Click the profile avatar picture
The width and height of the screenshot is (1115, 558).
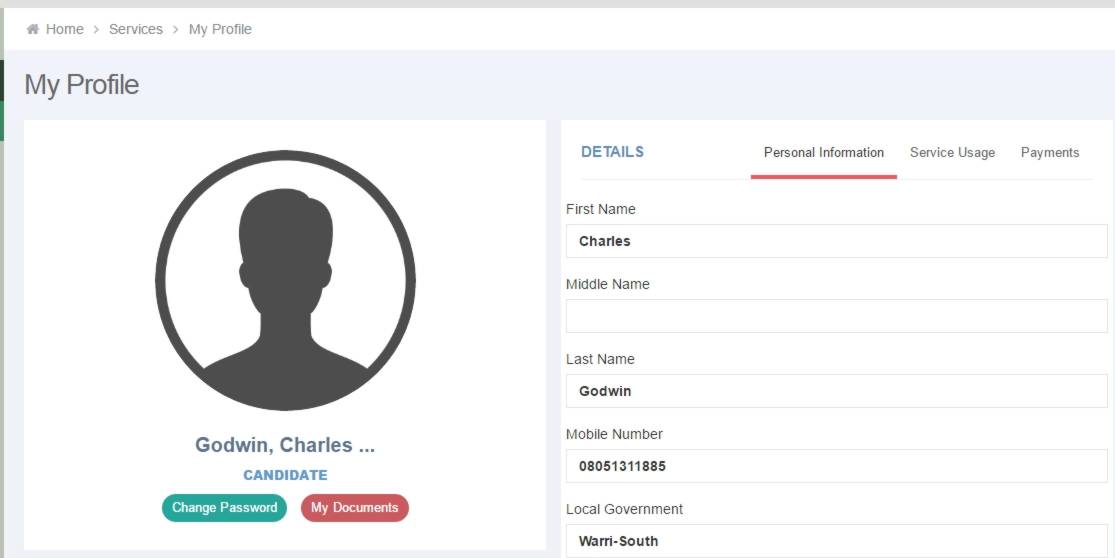pos(285,280)
